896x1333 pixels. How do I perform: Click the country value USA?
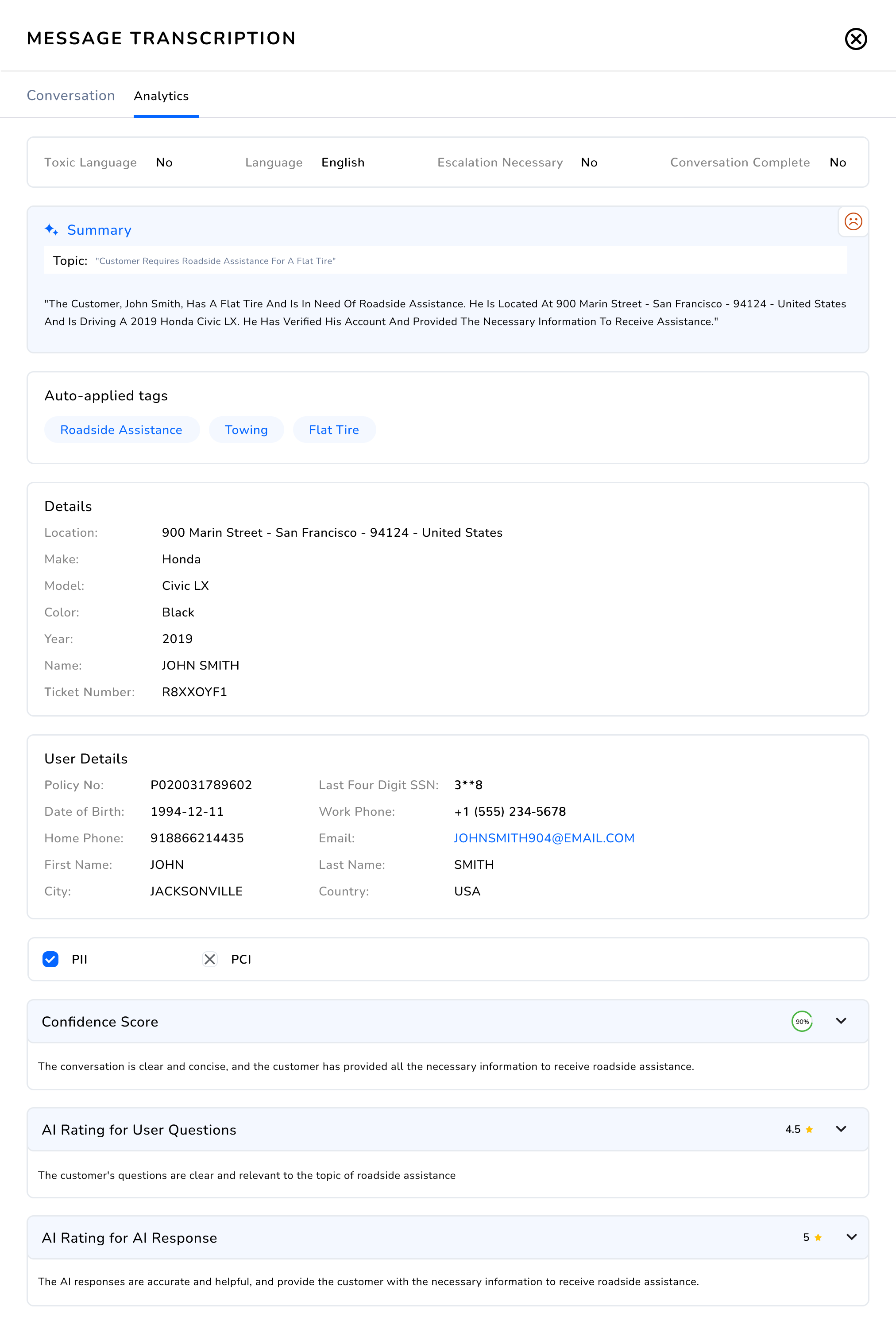(467, 891)
